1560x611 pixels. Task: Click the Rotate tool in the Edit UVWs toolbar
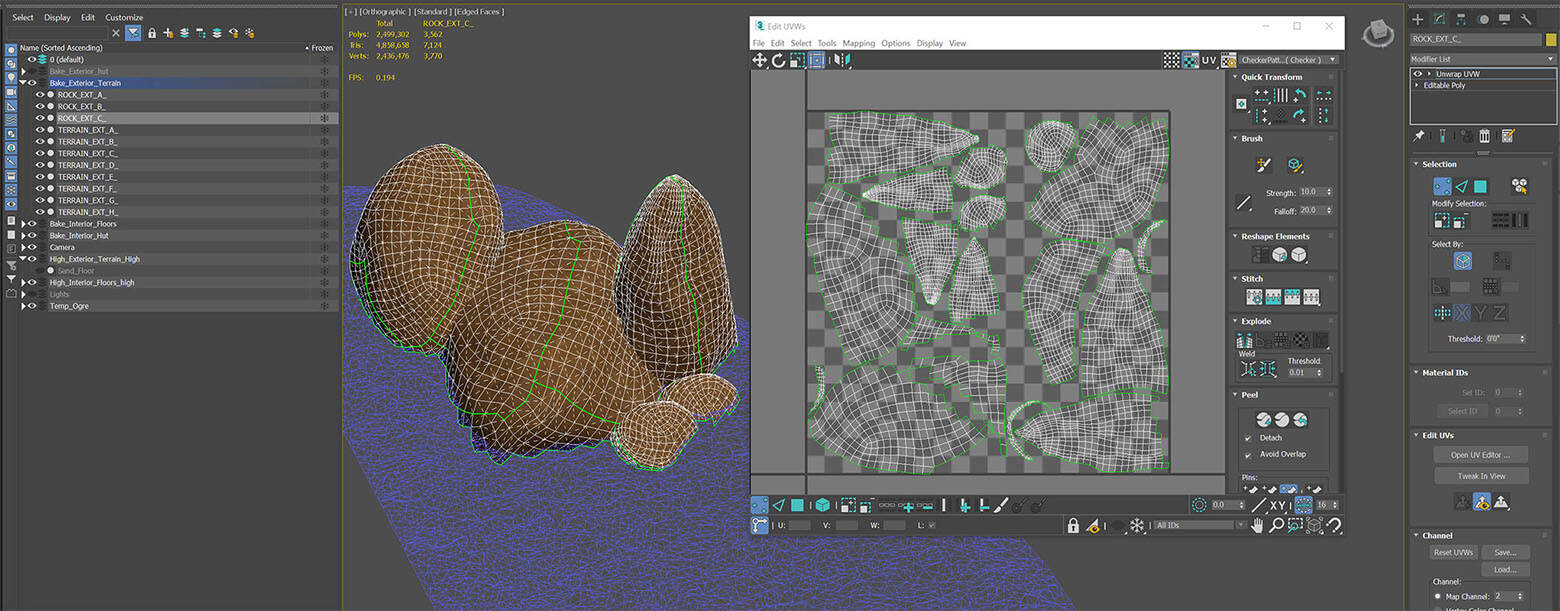(x=778, y=60)
